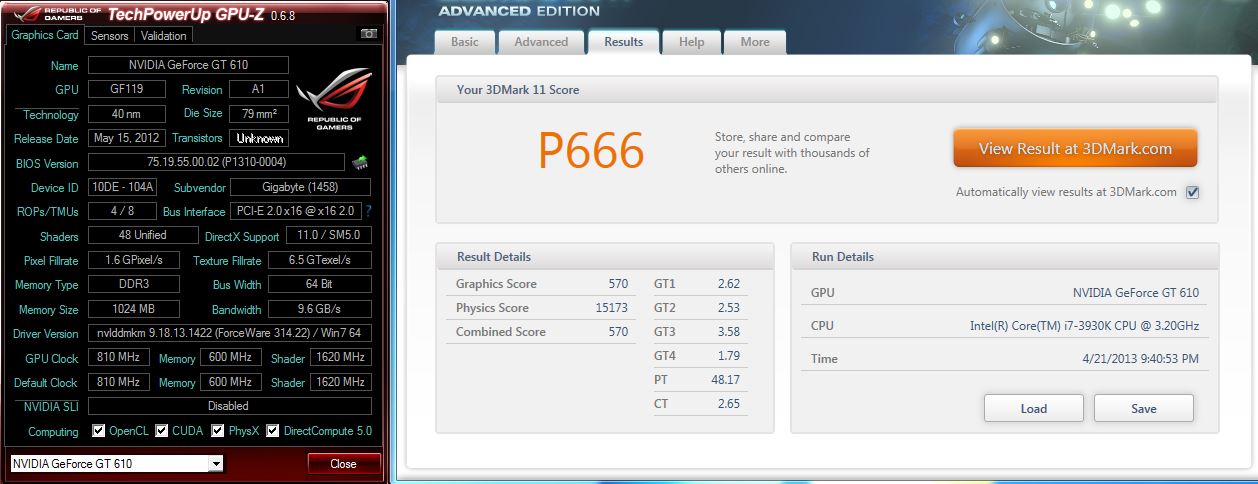Click the Memory Type field DDR3
The height and width of the screenshot is (484, 1258).
[134, 285]
